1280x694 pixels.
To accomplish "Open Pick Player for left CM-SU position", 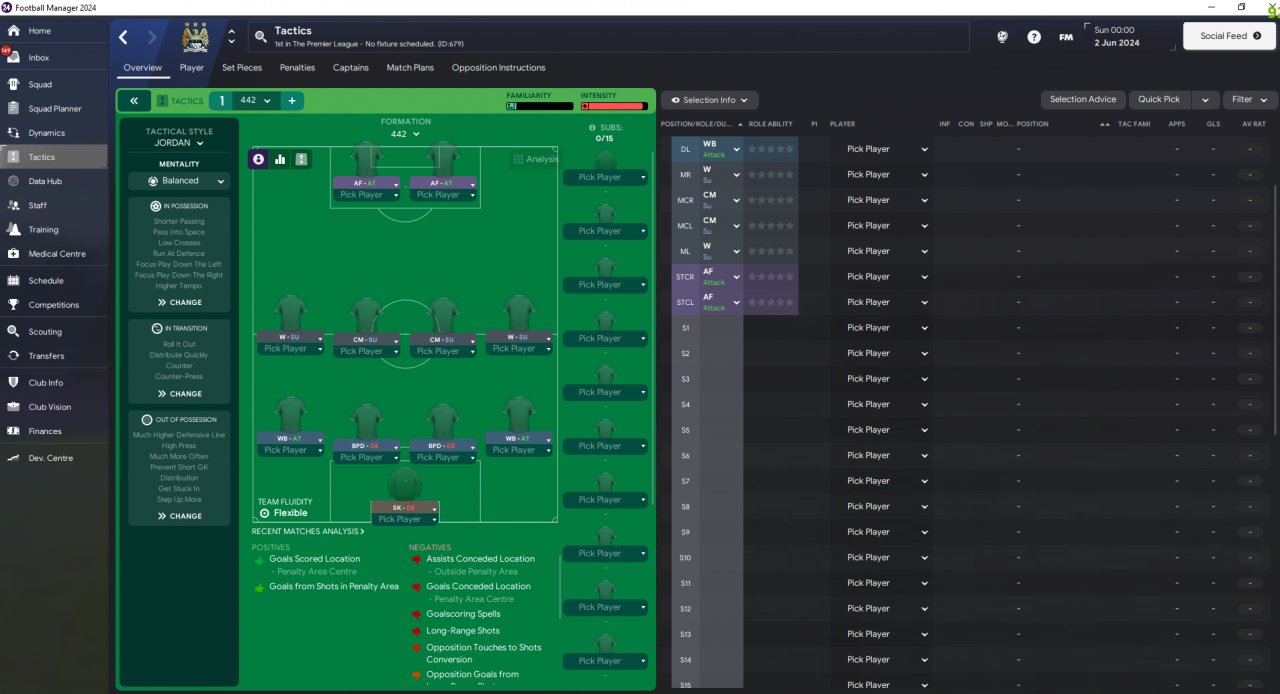I will [366, 352].
